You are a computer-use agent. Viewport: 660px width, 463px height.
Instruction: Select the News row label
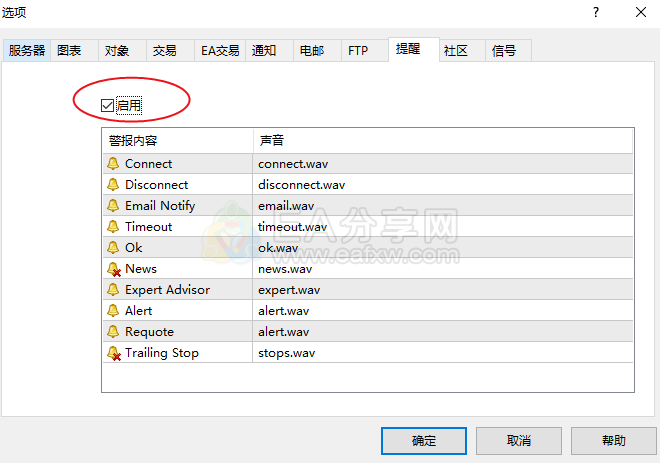tap(141, 269)
